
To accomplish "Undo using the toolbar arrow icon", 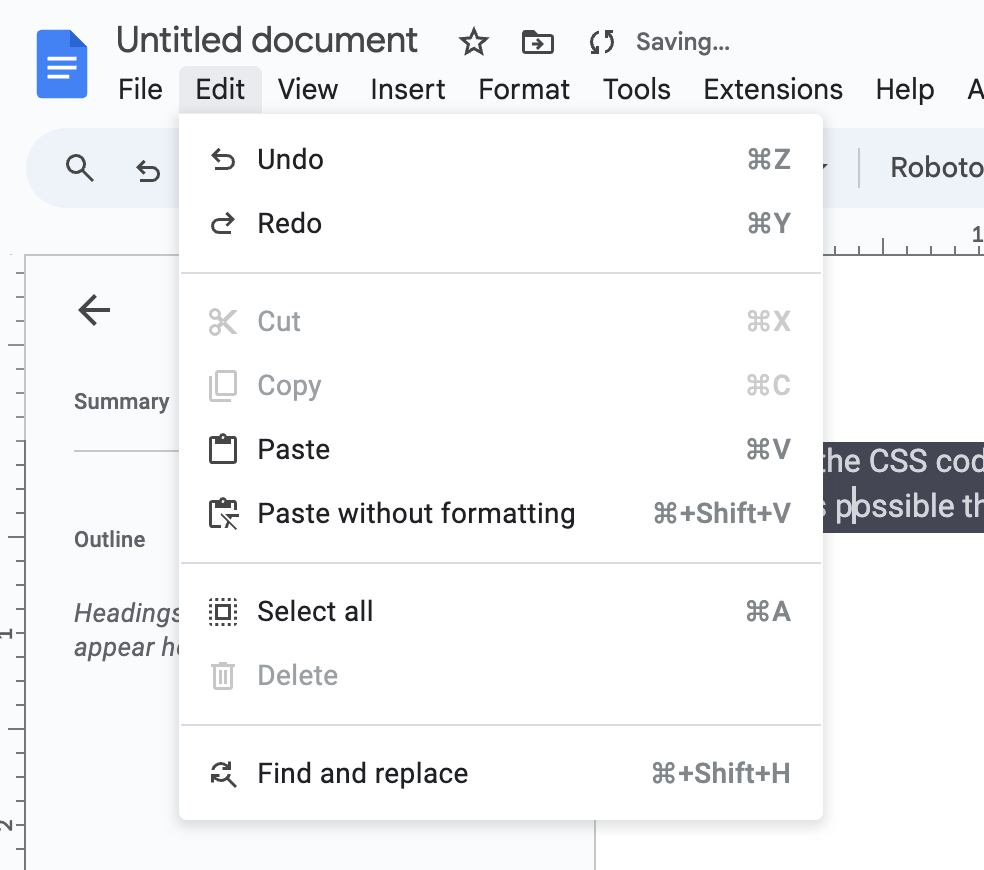I will (148, 170).
